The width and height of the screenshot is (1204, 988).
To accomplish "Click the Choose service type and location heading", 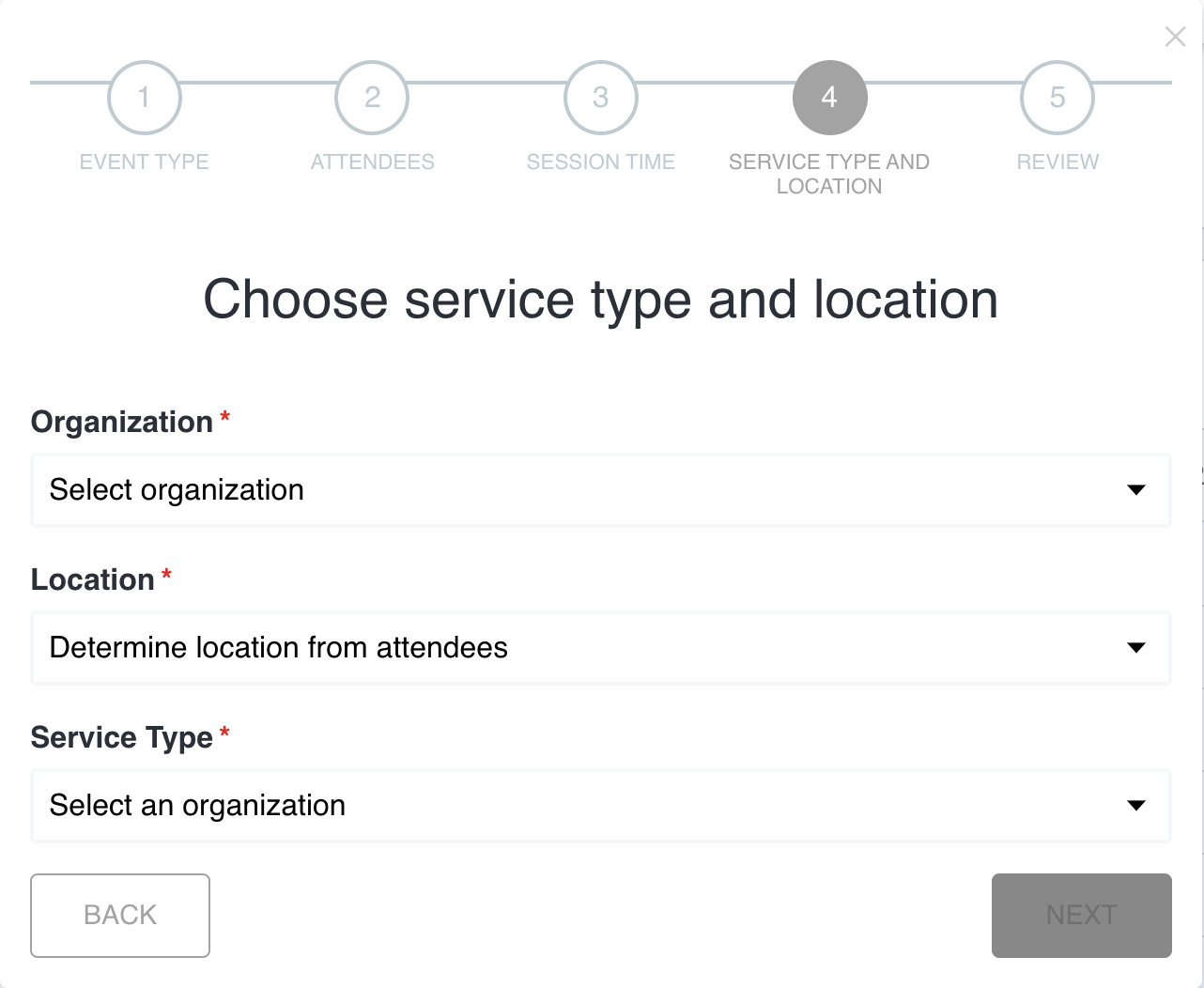I will click(601, 300).
